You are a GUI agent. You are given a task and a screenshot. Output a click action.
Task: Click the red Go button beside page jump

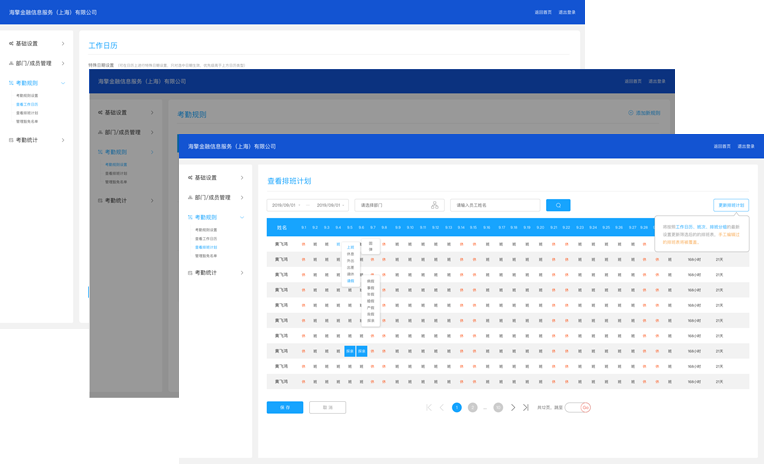click(x=586, y=407)
